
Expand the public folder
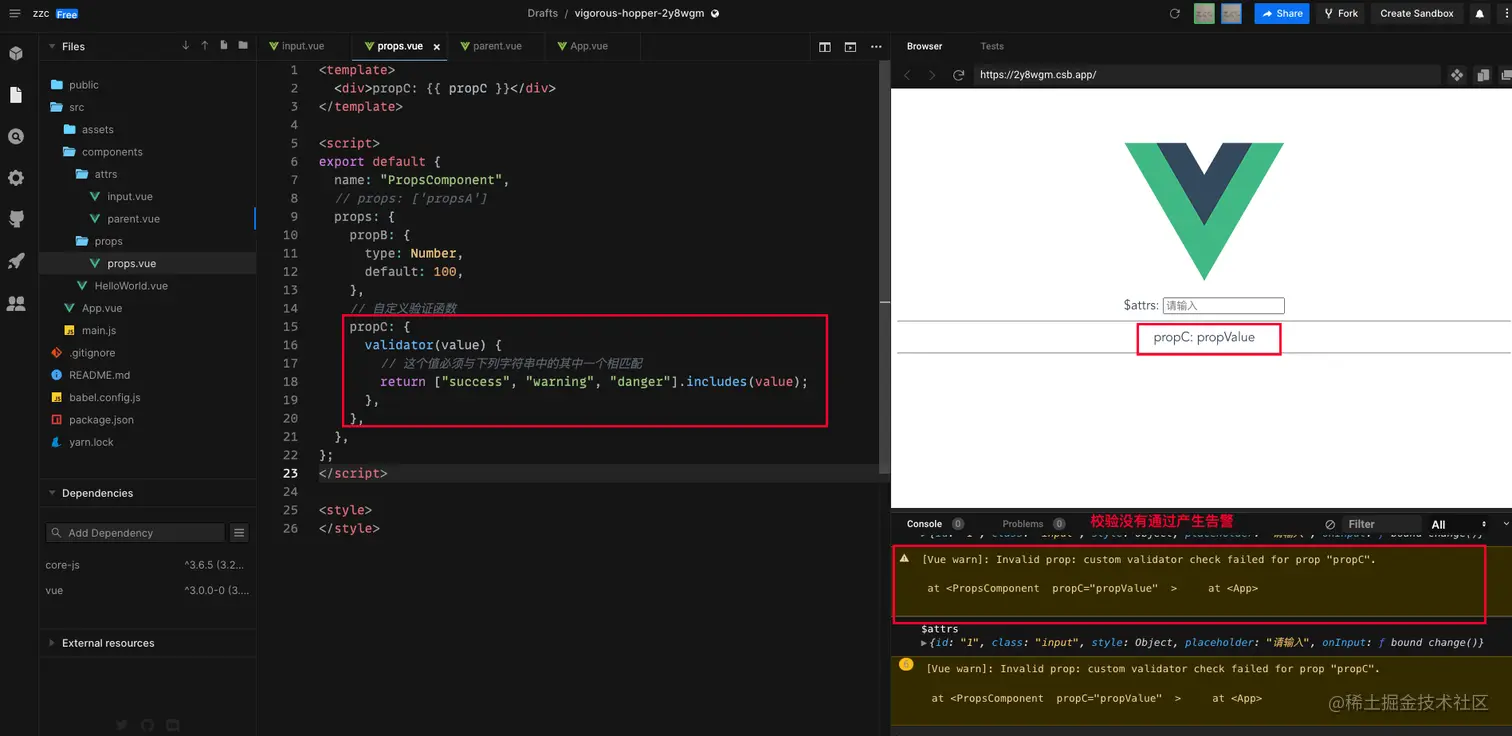tap(76, 85)
